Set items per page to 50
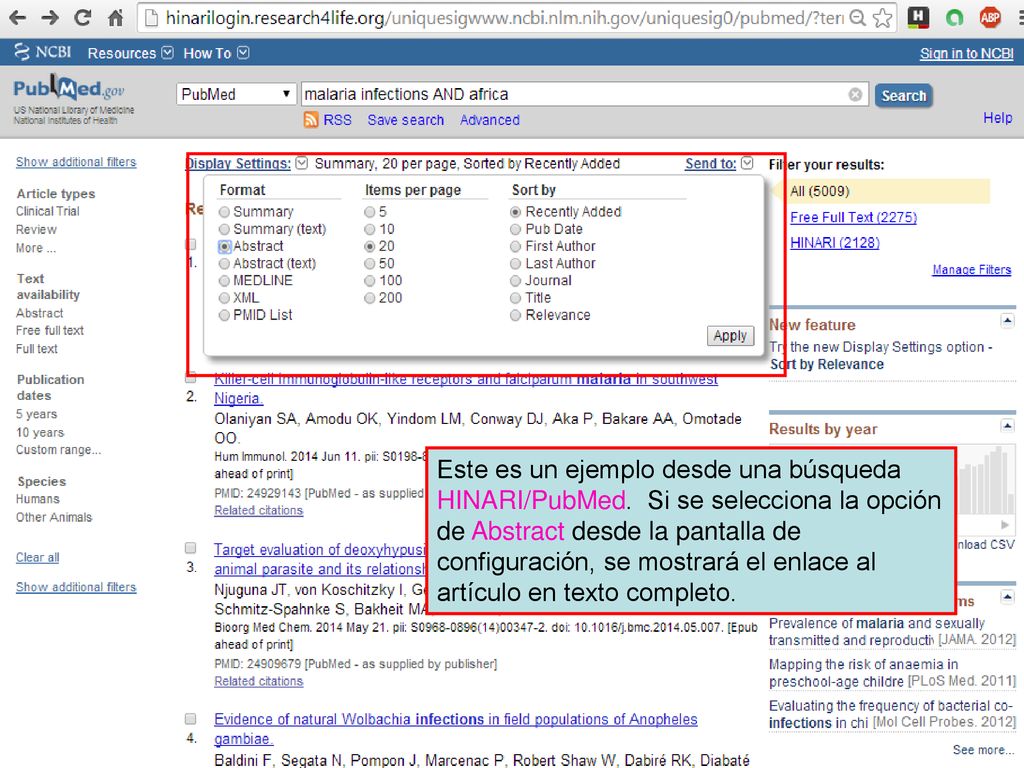 (370, 263)
